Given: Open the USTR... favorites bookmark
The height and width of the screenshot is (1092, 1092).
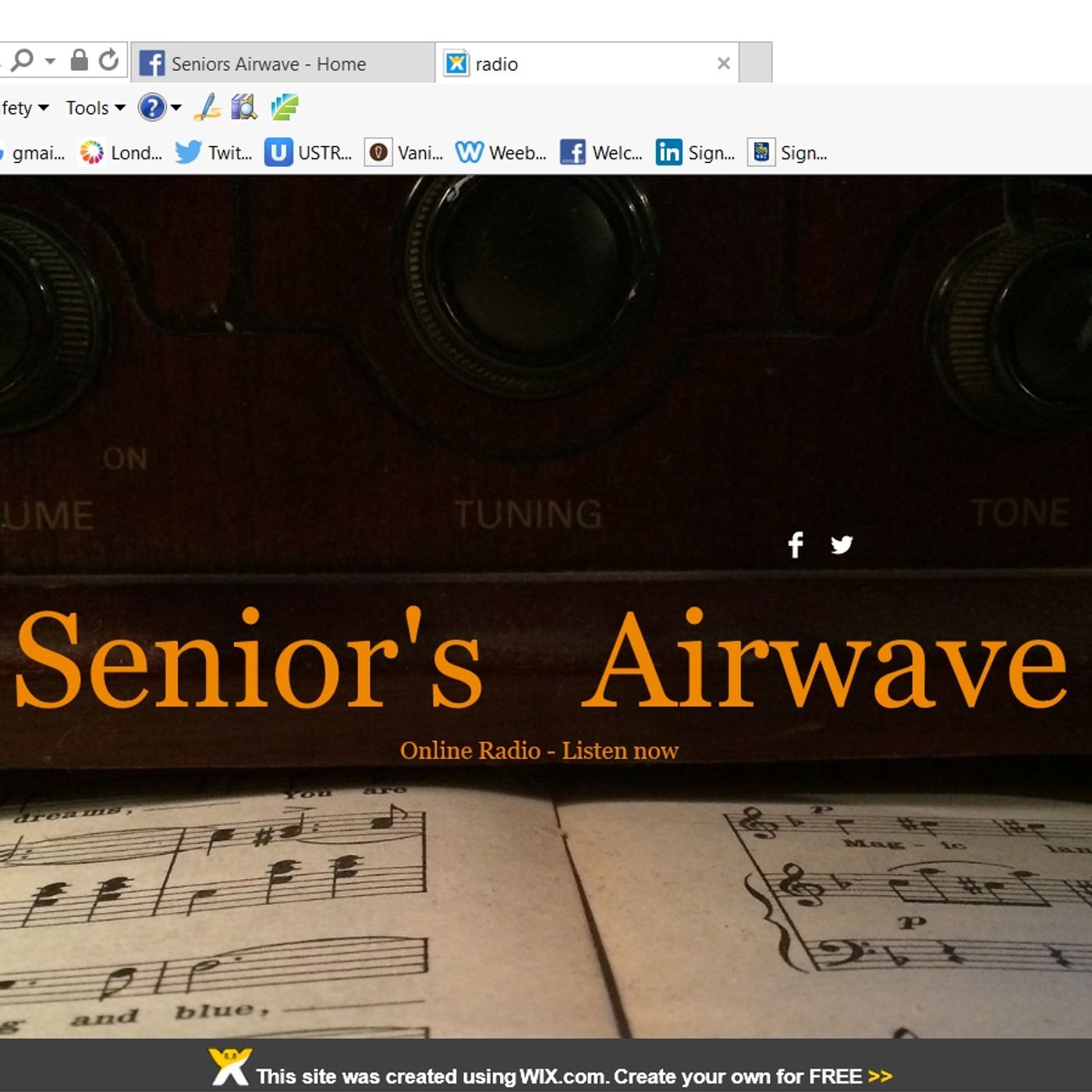Looking at the screenshot, I should (x=309, y=153).
